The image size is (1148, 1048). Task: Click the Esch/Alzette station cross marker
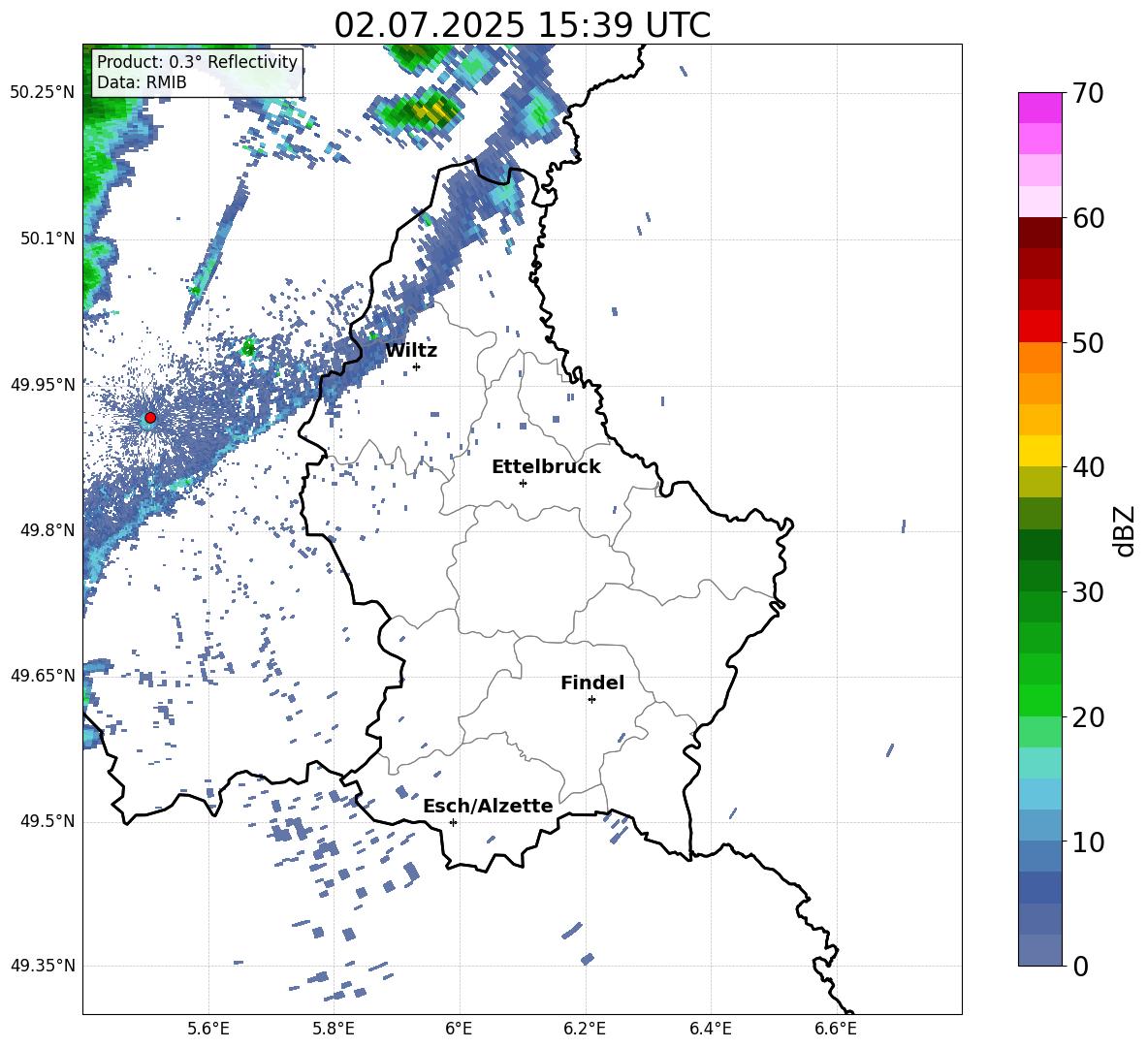click(453, 822)
